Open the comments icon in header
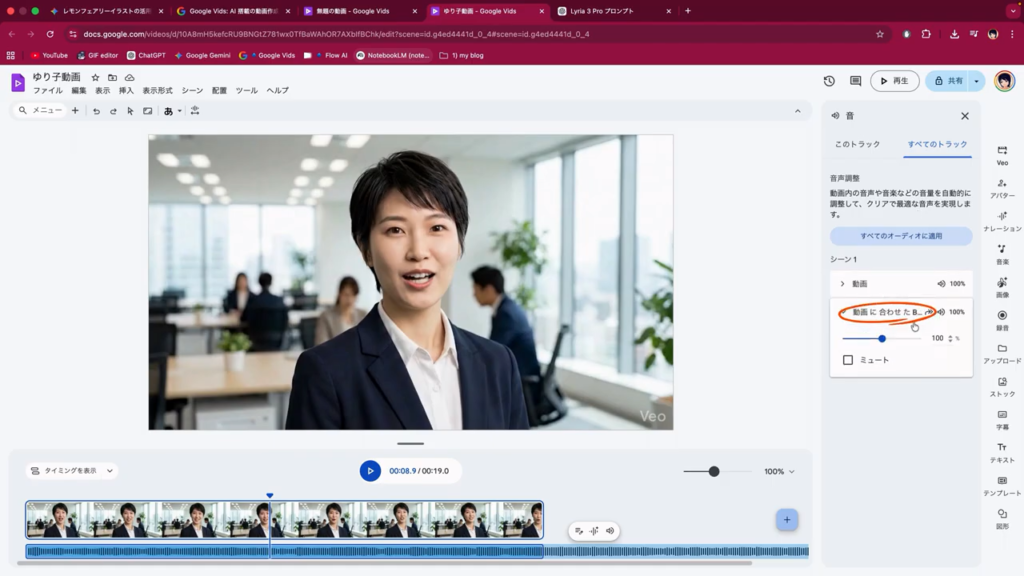This screenshot has height=576, width=1024. 855,81
